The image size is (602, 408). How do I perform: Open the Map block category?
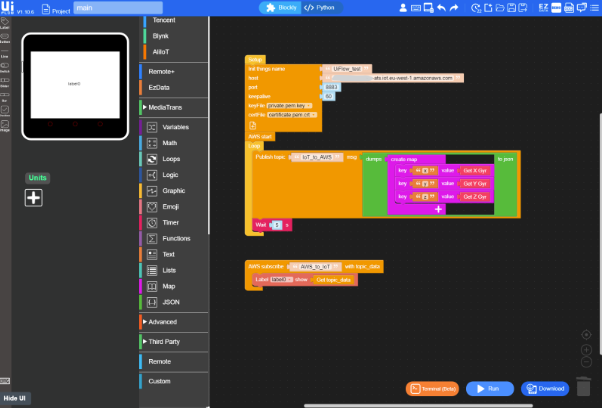[174, 286]
